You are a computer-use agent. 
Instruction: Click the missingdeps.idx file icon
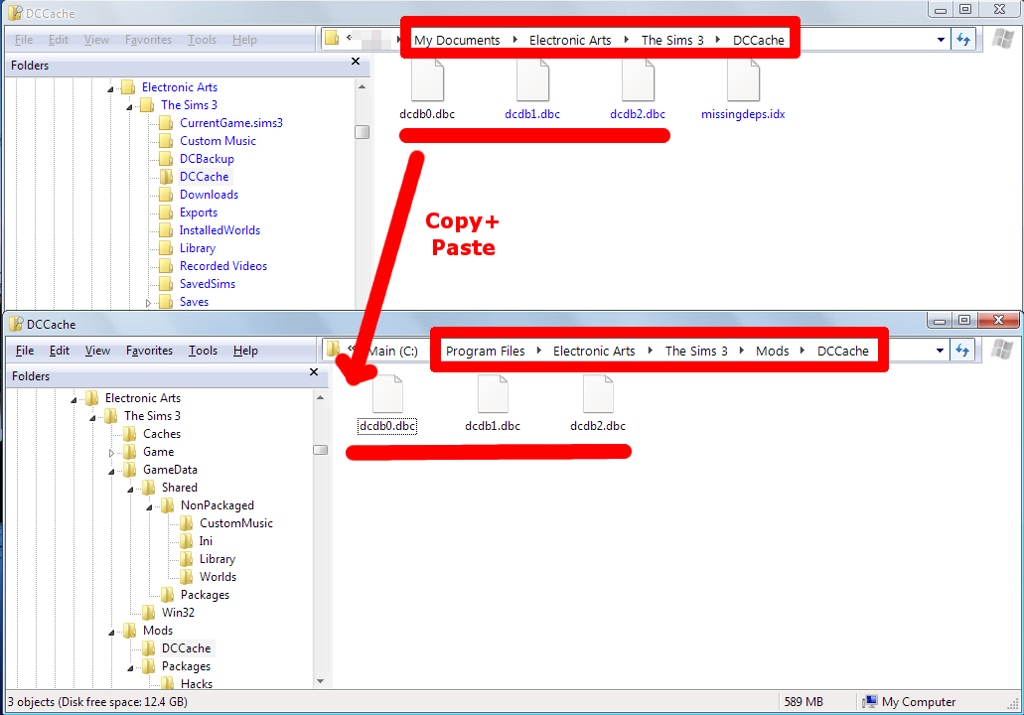[743, 80]
